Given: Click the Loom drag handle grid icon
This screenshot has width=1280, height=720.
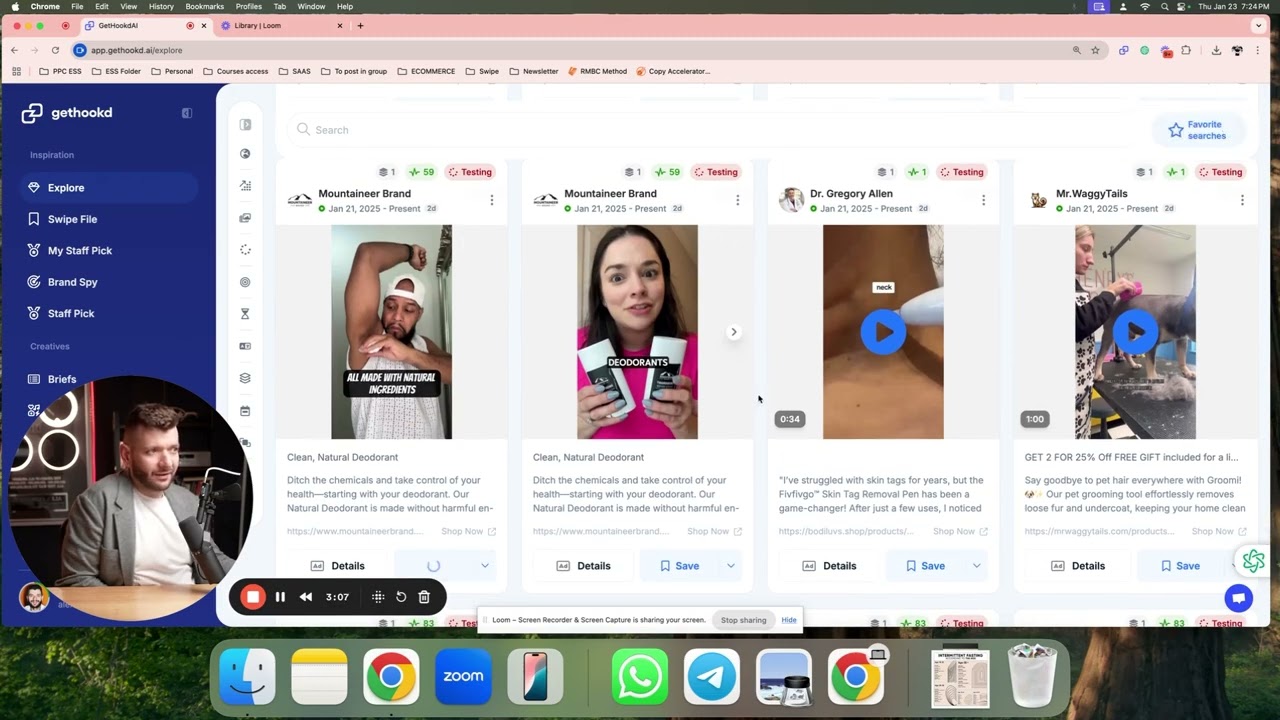Looking at the screenshot, I should click(378, 597).
